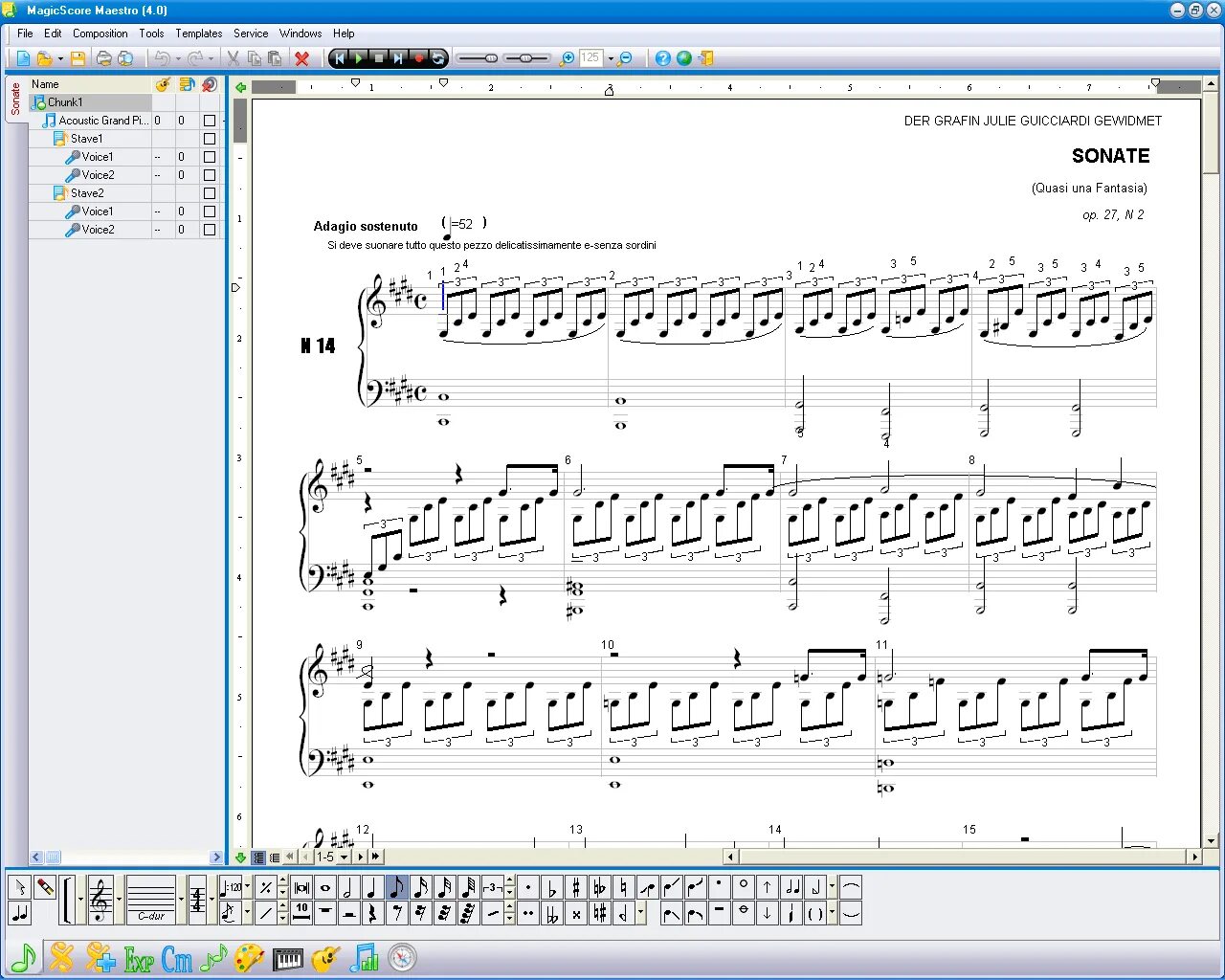Viewport: 1225px width, 980px height.
Task: Apply the flat accidental
Action: 551,887
